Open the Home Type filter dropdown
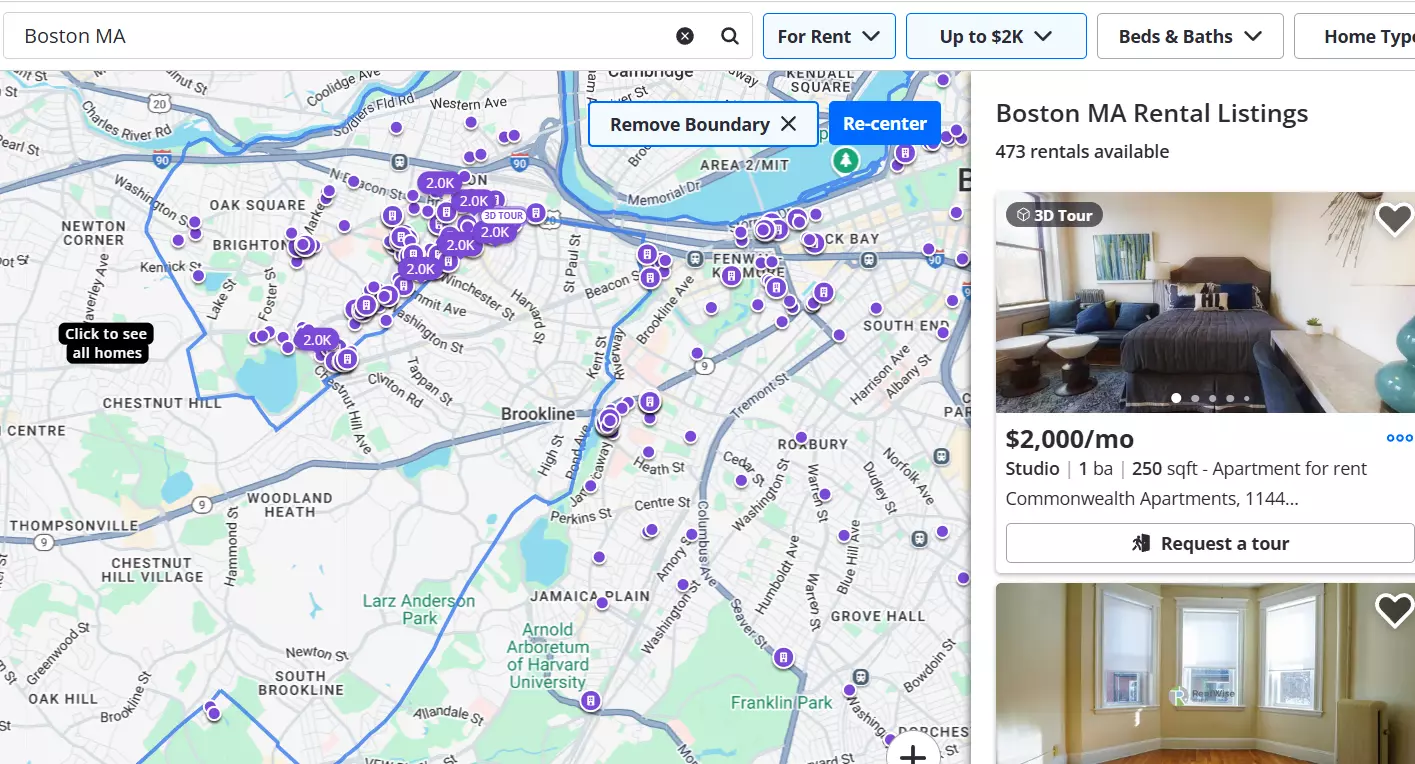 [1355, 36]
